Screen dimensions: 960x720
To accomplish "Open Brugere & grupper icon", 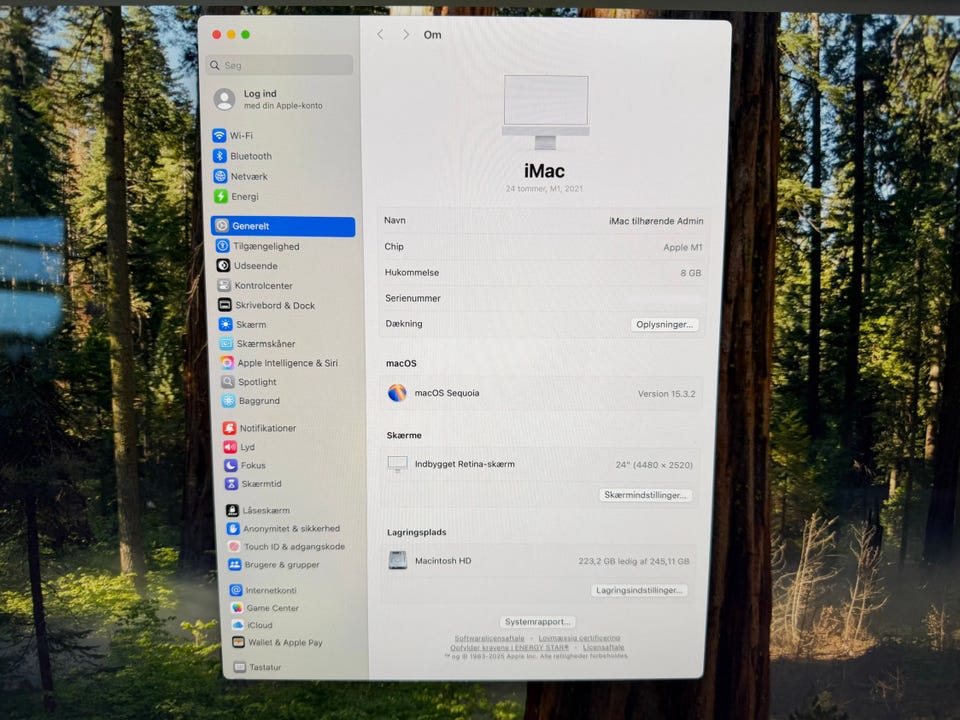I will pos(234,564).
